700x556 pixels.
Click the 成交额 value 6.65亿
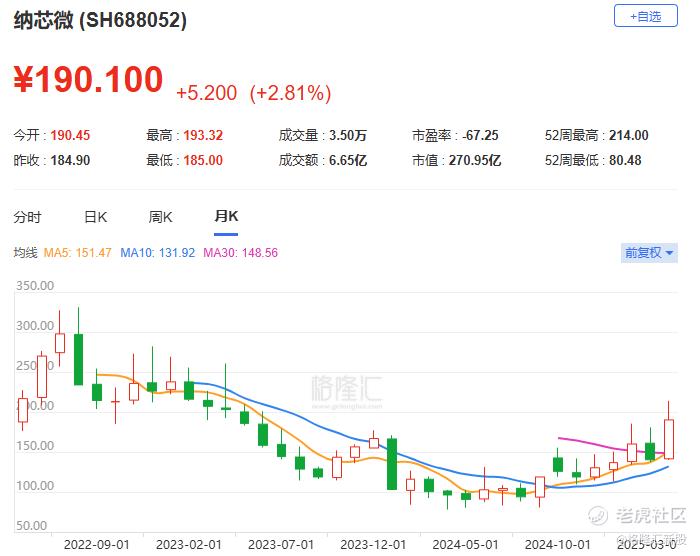[x=348, y=160]
